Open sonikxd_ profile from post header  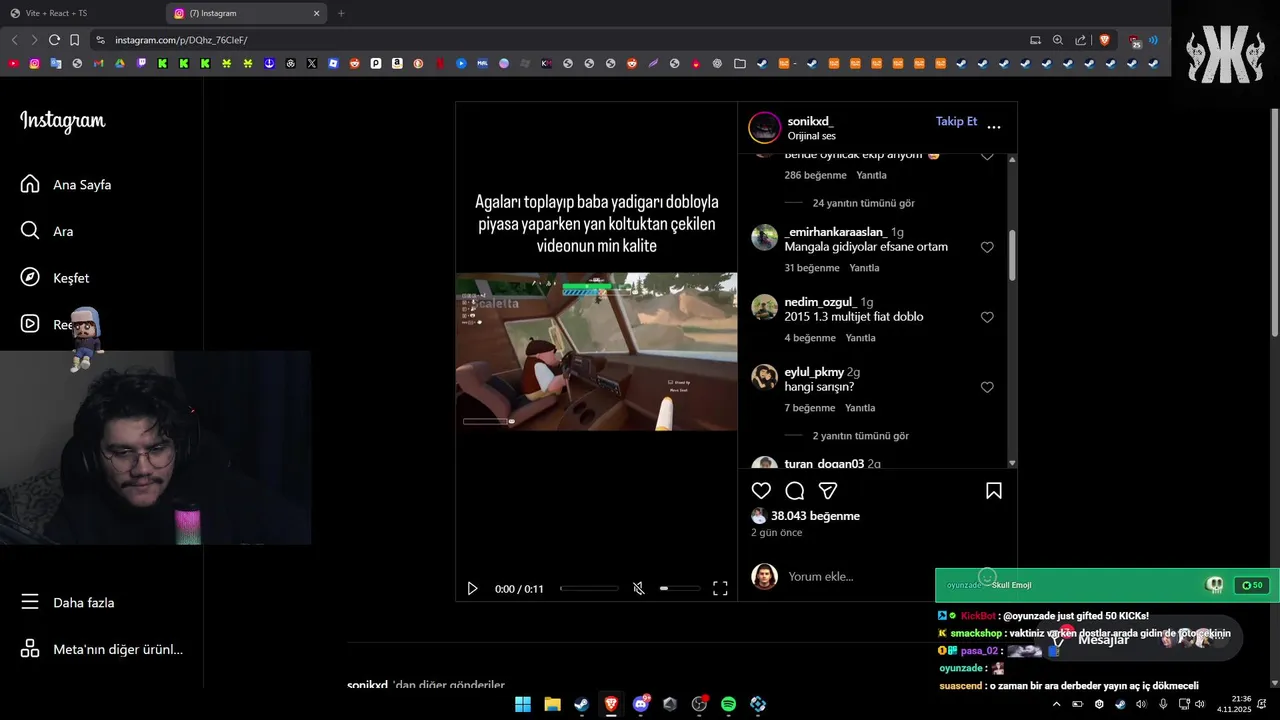tap(810, 121)
